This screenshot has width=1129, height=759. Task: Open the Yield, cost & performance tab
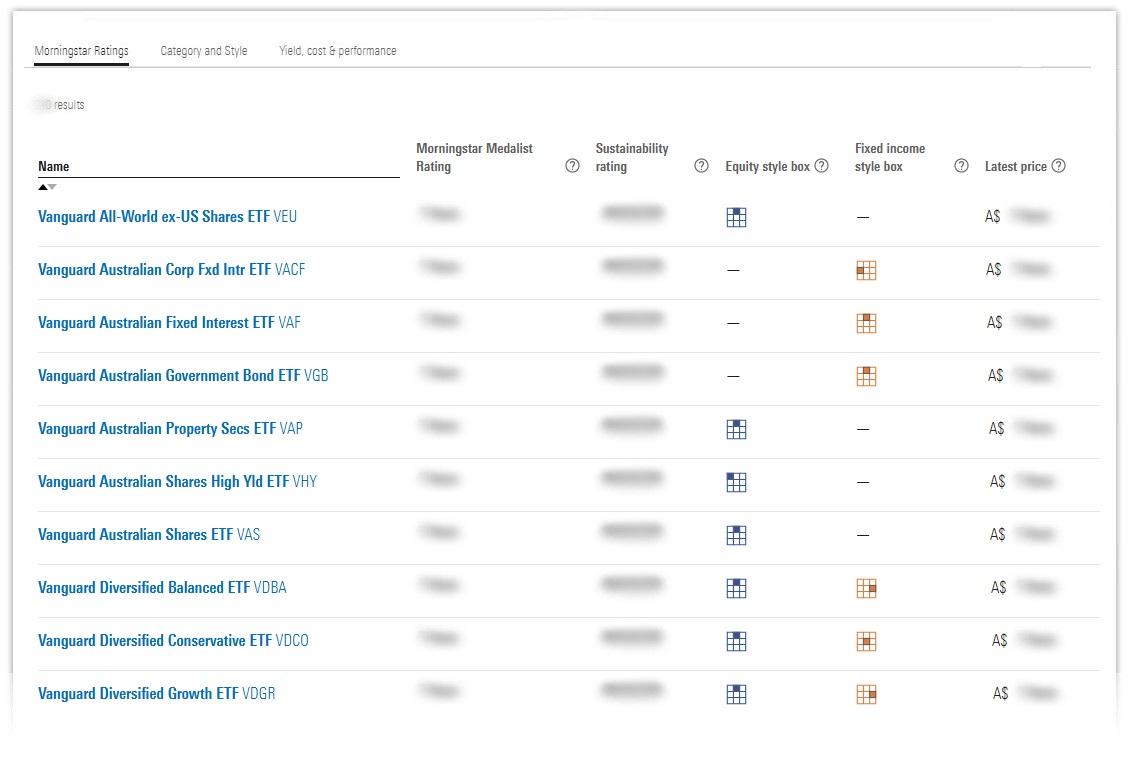338,50
